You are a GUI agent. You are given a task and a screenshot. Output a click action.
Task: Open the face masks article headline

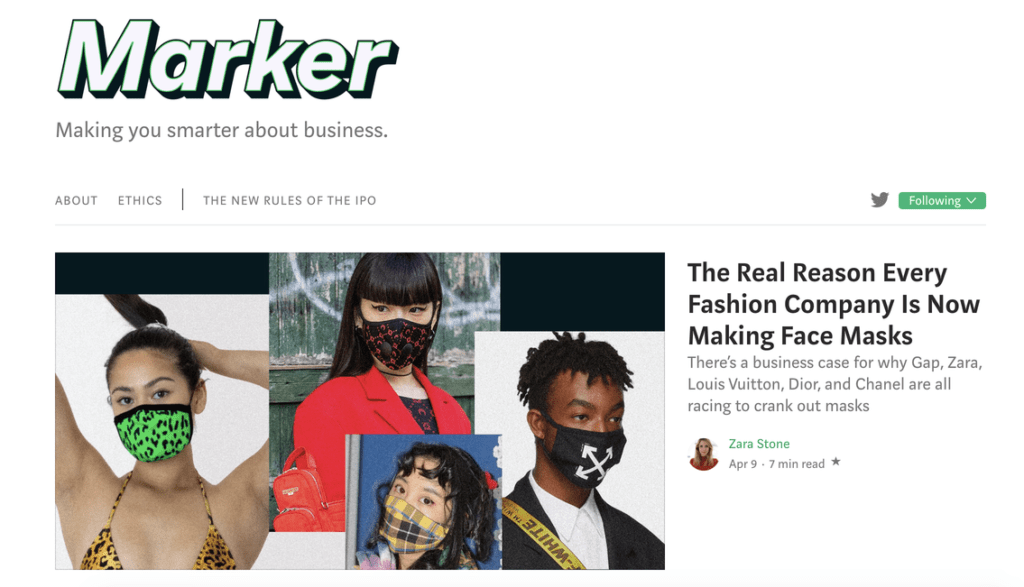[833, 304]
